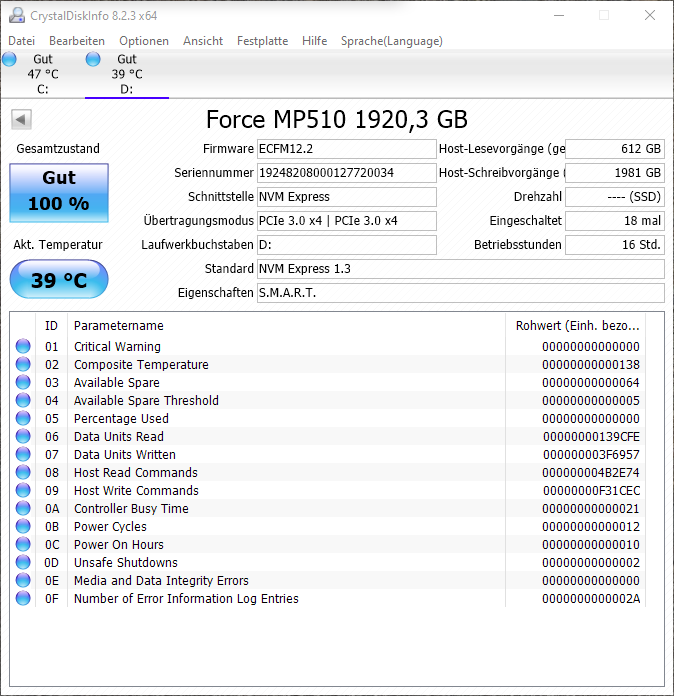
Task: Open the Festplatte menu
Action: coord(262,41)
